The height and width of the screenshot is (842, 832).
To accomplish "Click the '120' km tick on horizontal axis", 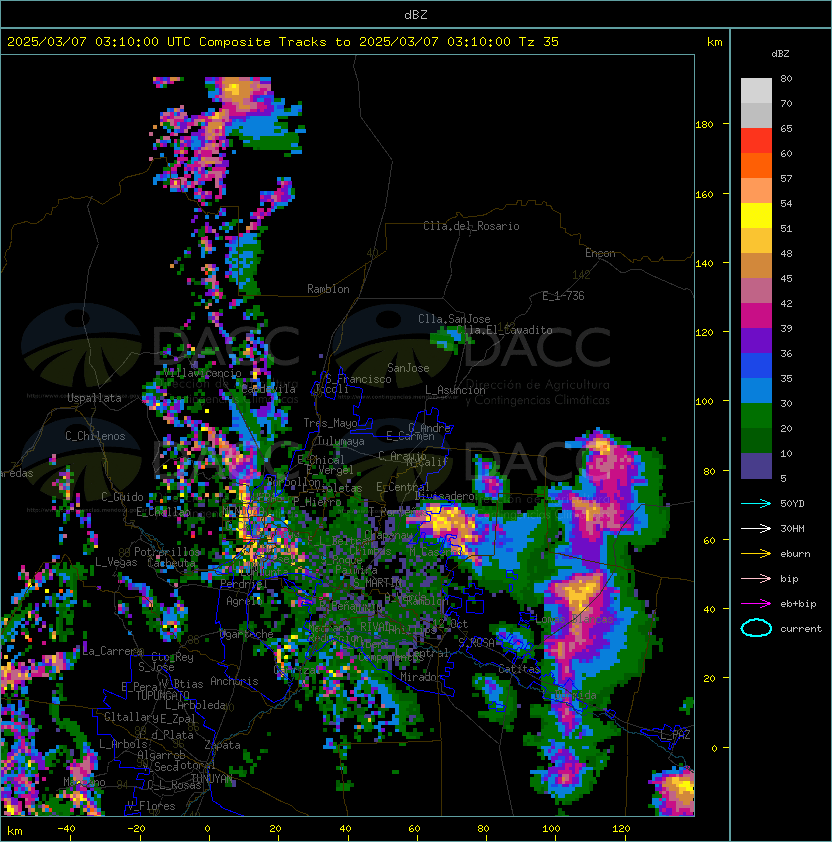I will 621,829.
